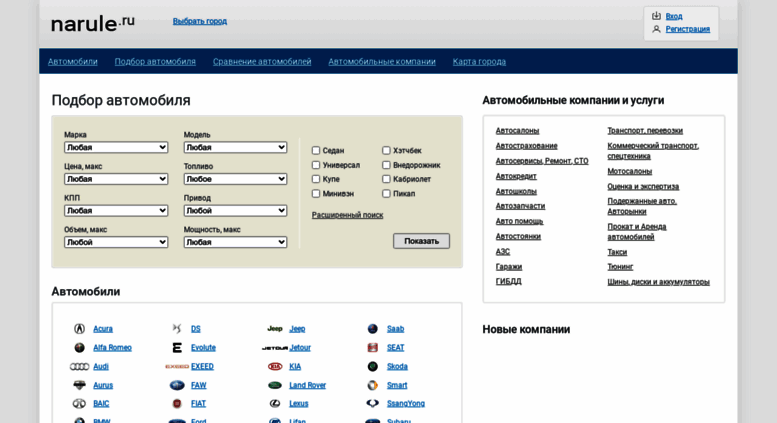Viewport: 777px width, 423px height.
Task: Expand the Объем, макс dropdown
Action: pos(116,242)
